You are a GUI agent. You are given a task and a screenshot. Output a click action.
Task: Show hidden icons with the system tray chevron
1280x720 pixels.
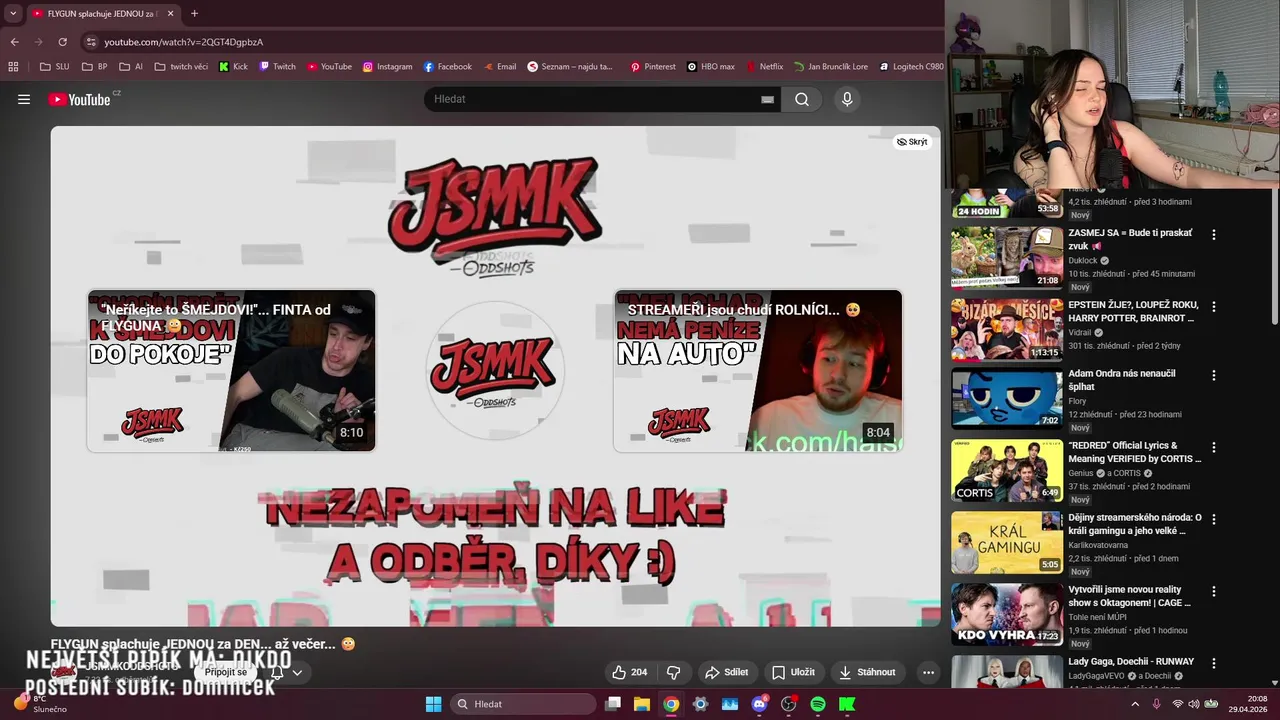click(1134, 704)
